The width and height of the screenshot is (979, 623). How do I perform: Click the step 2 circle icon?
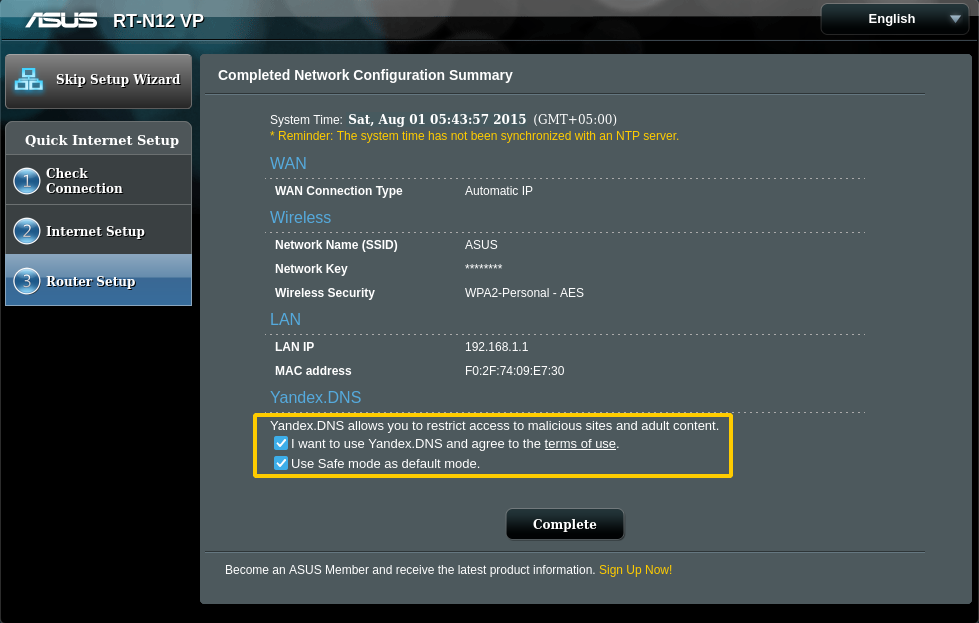pos(27,231)
